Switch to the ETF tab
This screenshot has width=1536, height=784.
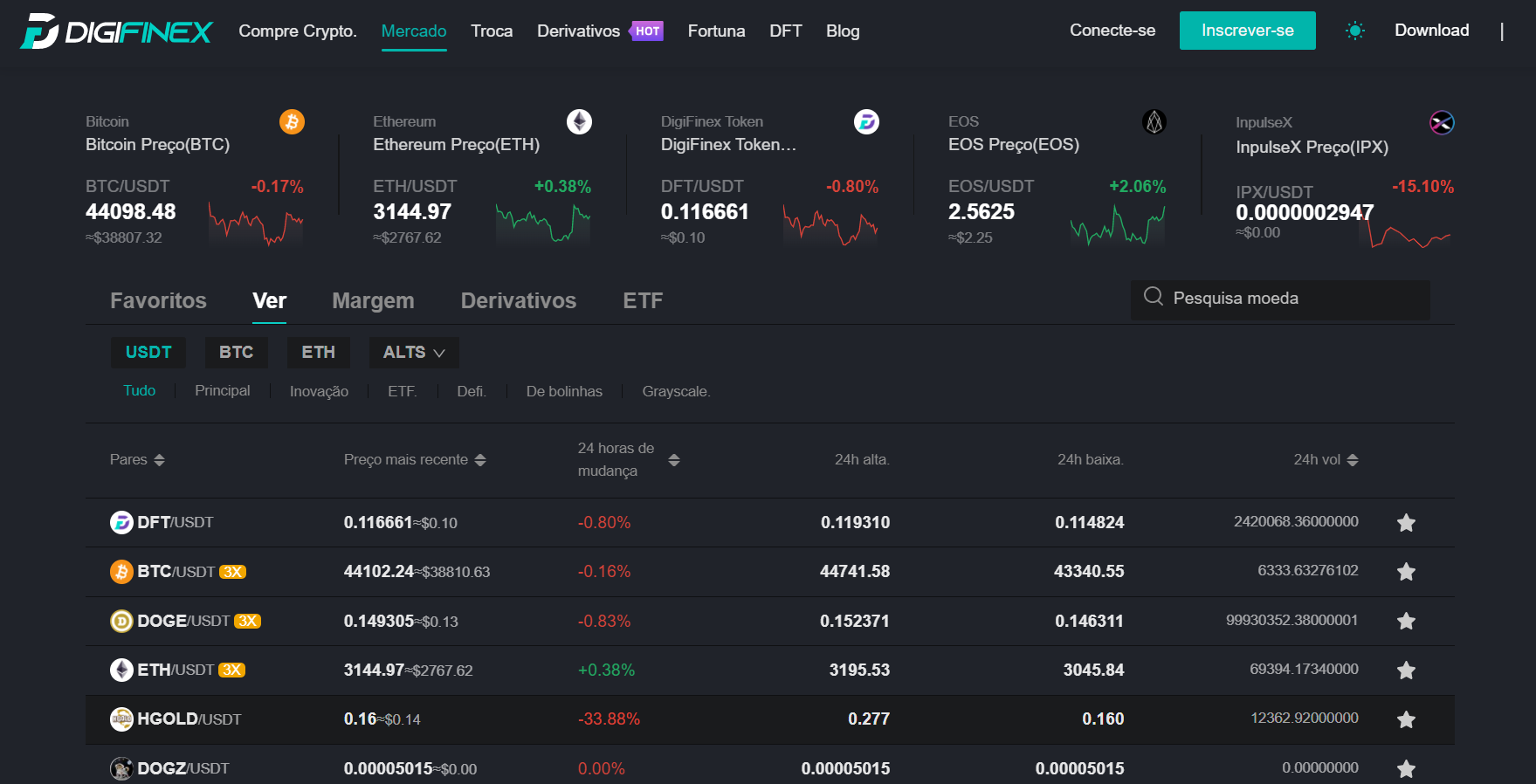click(x=643, y=300)
